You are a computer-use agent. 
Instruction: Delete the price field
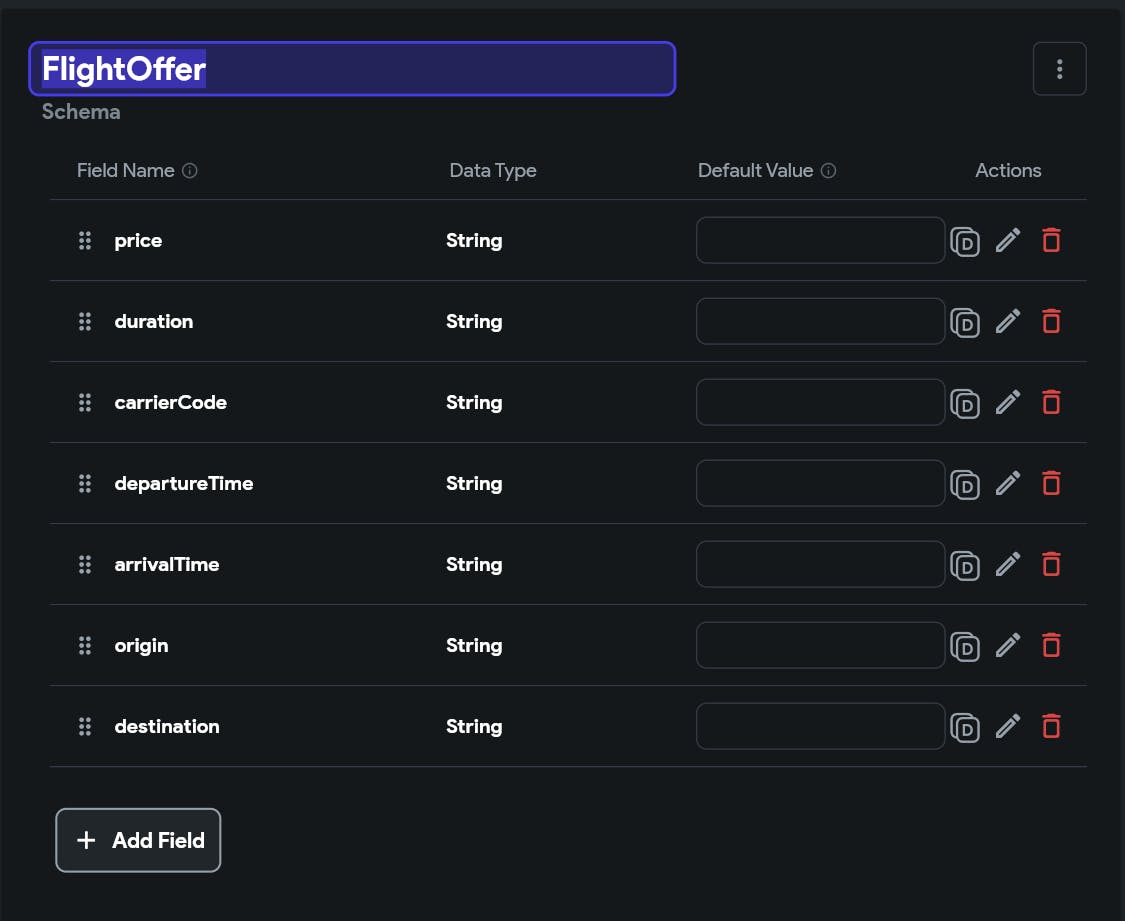(1051, 241)
